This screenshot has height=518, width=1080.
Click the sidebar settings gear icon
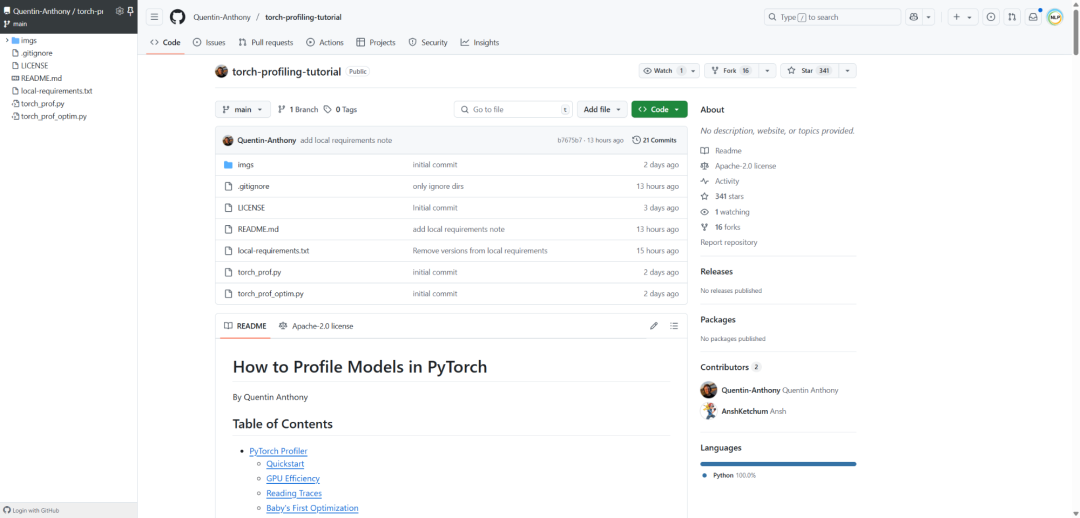point(119,11)
